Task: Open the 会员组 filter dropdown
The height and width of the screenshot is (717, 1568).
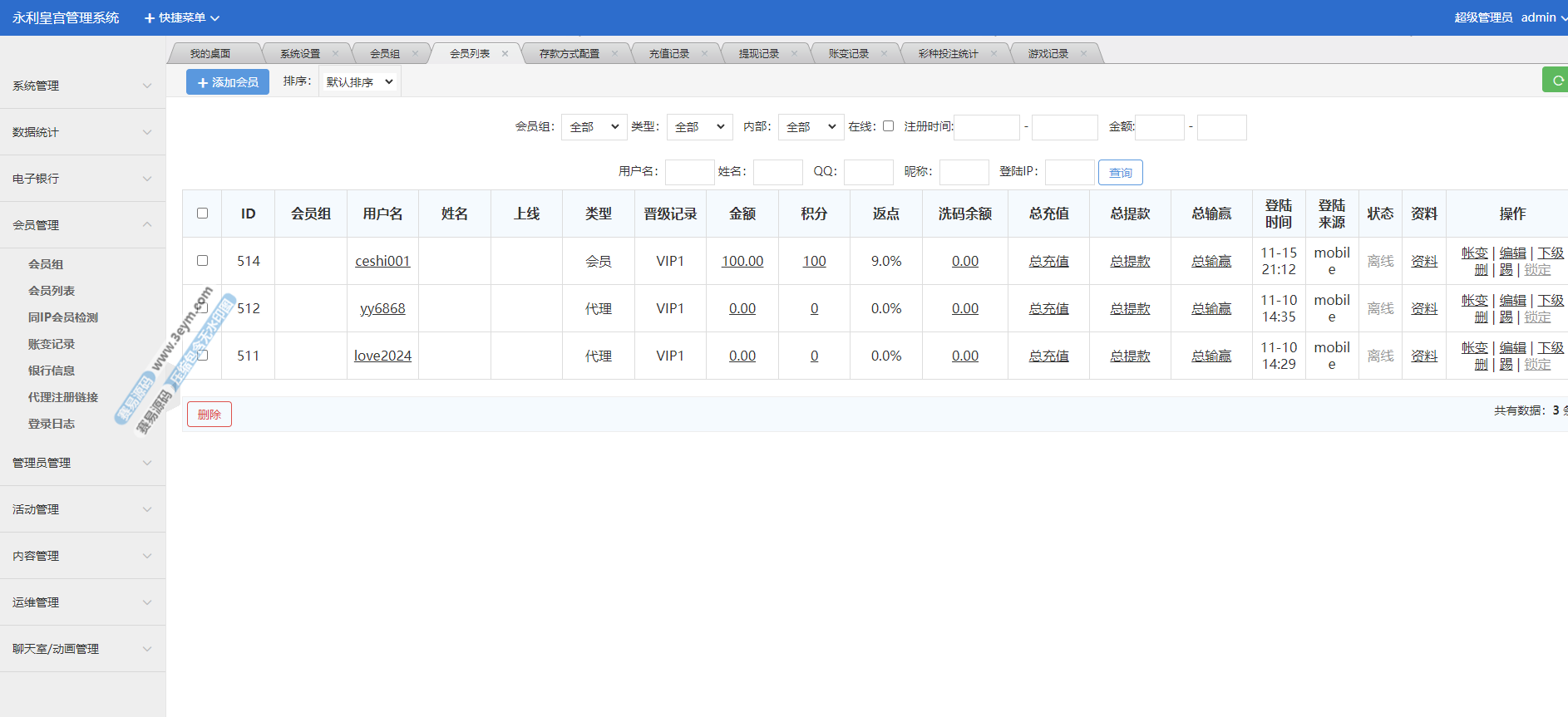Action: tap(594, 127)
